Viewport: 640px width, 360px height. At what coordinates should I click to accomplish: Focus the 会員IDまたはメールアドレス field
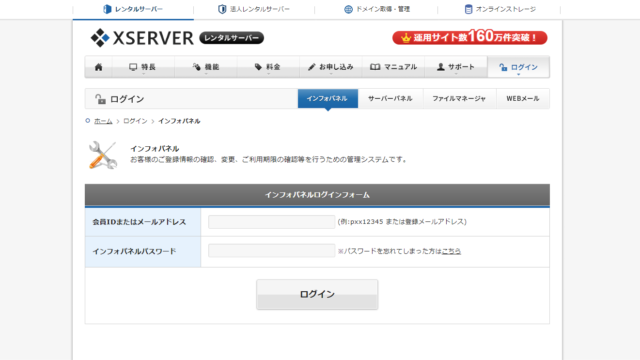pos(271,222)
